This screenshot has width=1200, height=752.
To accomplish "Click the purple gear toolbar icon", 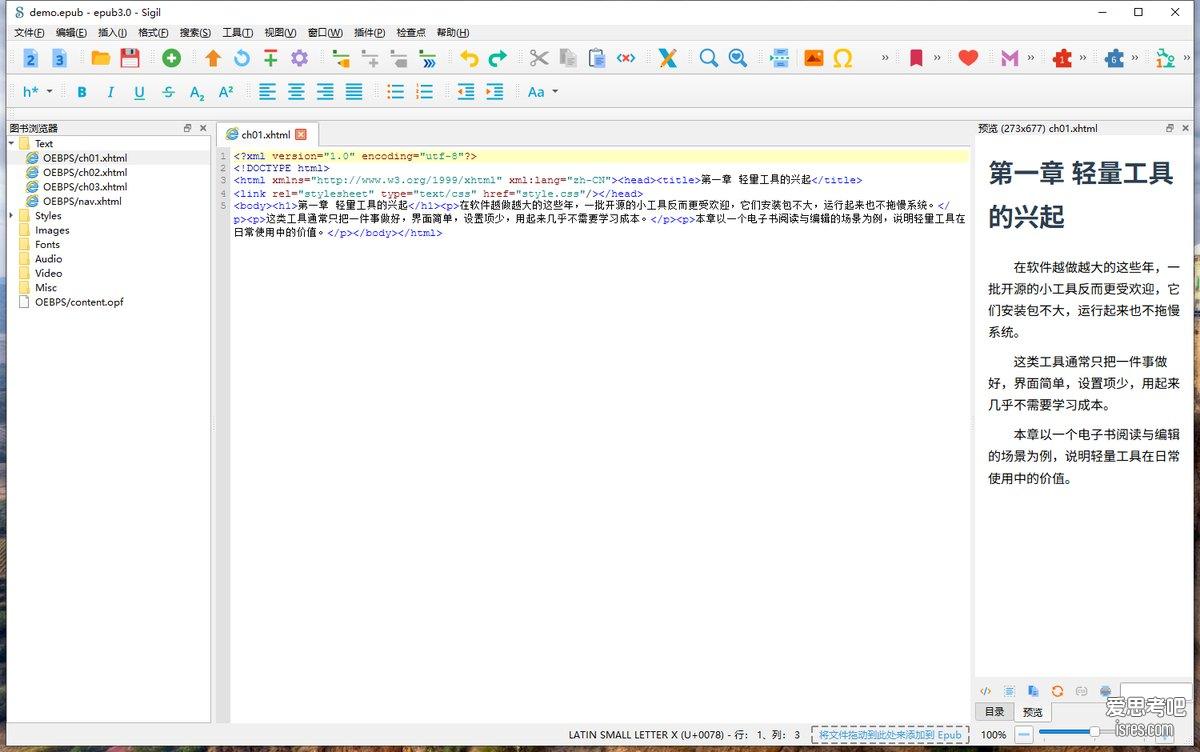I will [x=299, y=58].
